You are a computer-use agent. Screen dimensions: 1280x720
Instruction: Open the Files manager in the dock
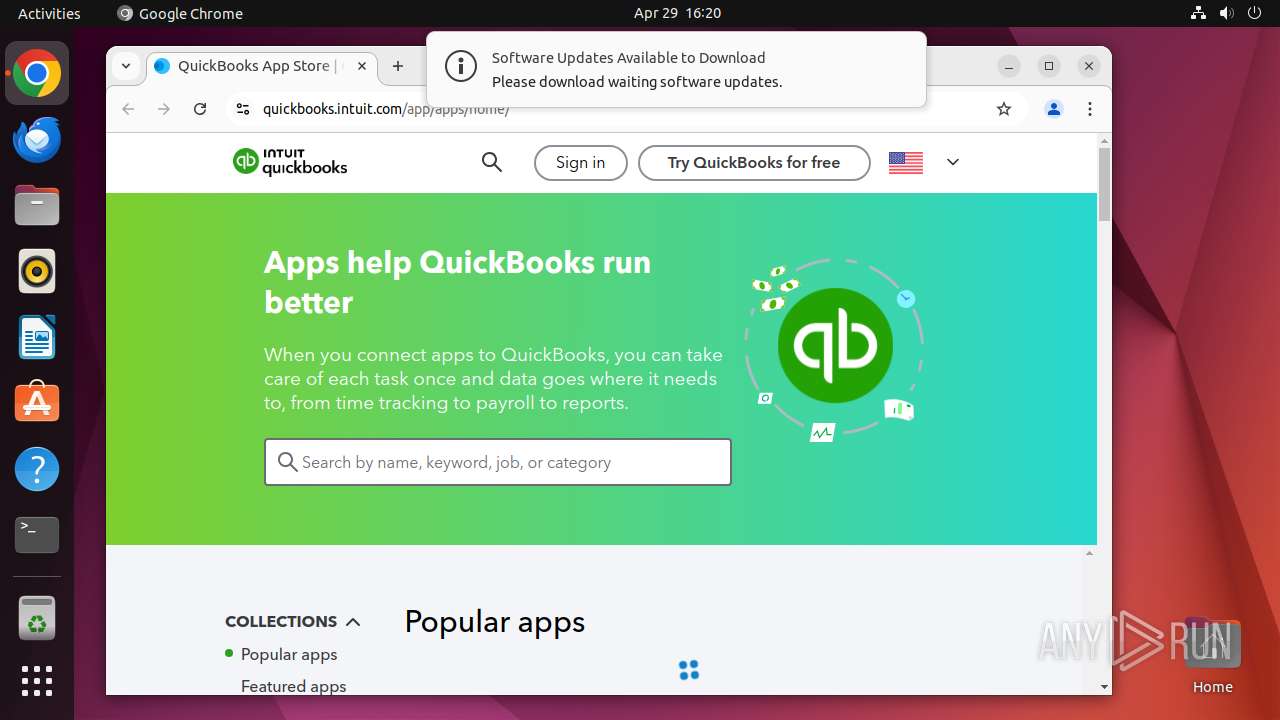pyautogui.click(x=37, y=206)
